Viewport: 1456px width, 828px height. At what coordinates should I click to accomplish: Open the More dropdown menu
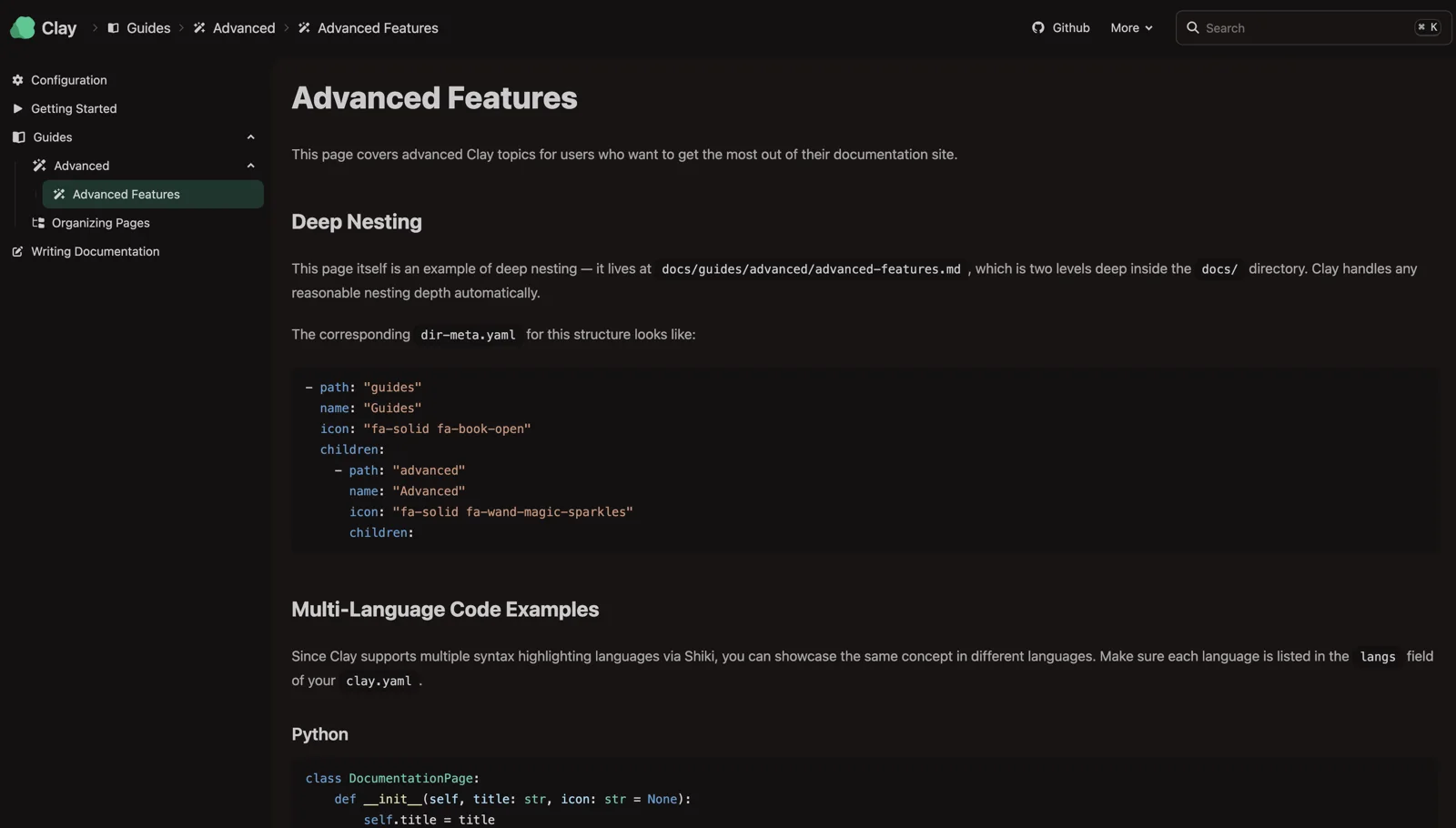coord(1131,27)
